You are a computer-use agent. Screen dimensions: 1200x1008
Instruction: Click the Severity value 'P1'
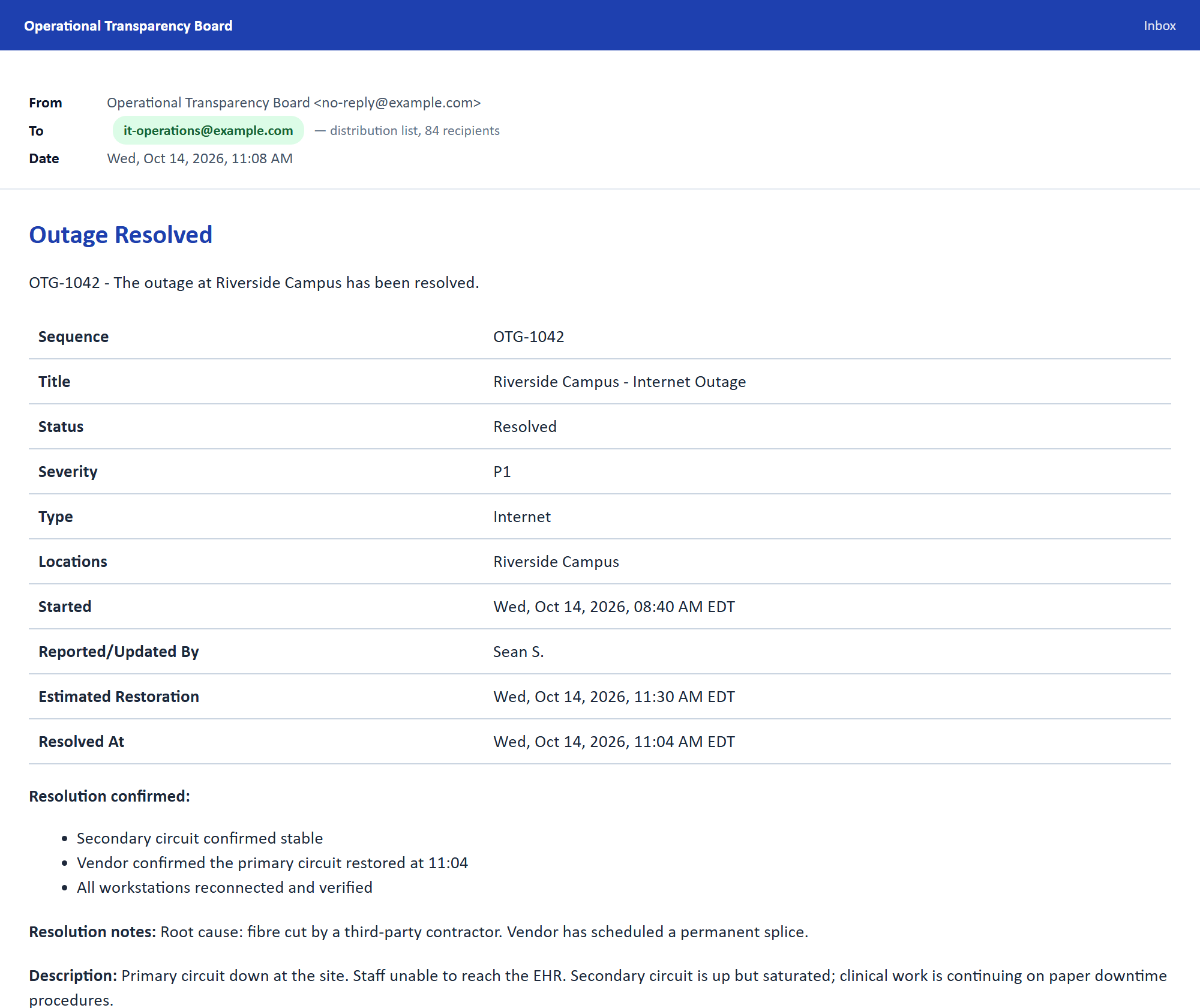502,472
